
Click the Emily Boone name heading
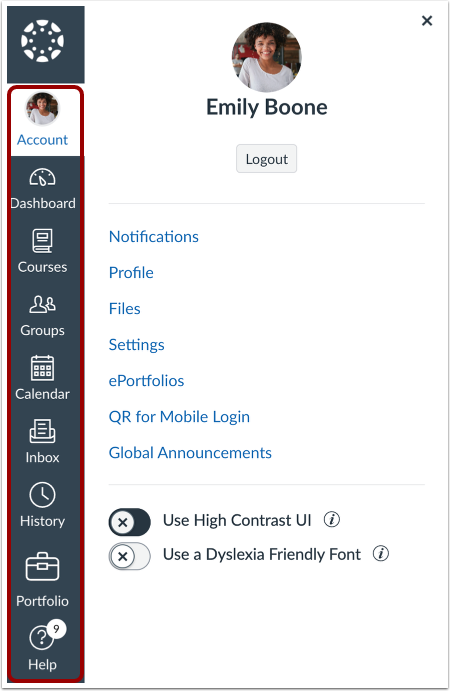[267, 108]
